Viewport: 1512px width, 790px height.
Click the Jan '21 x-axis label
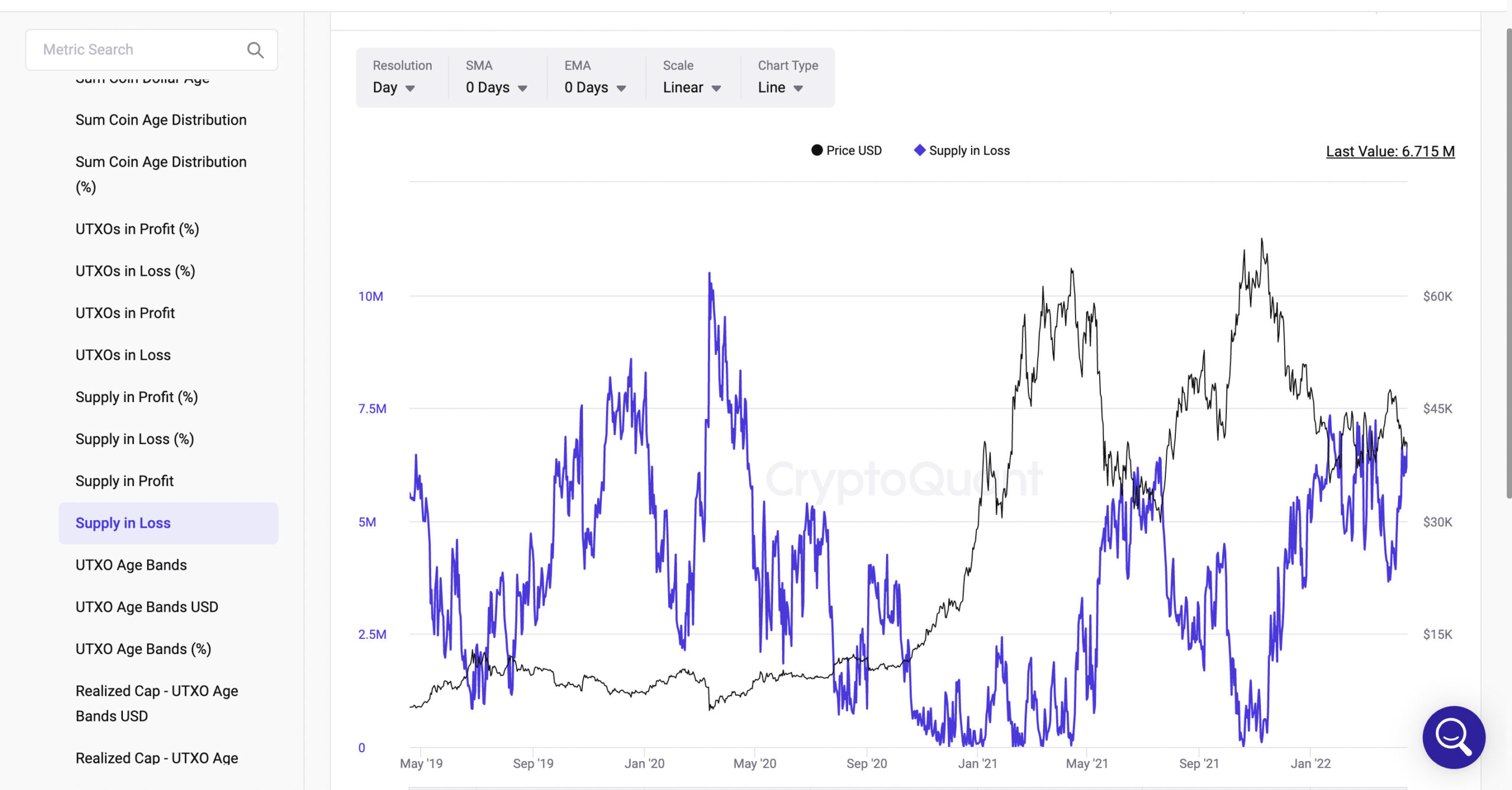tap(977, 763)
